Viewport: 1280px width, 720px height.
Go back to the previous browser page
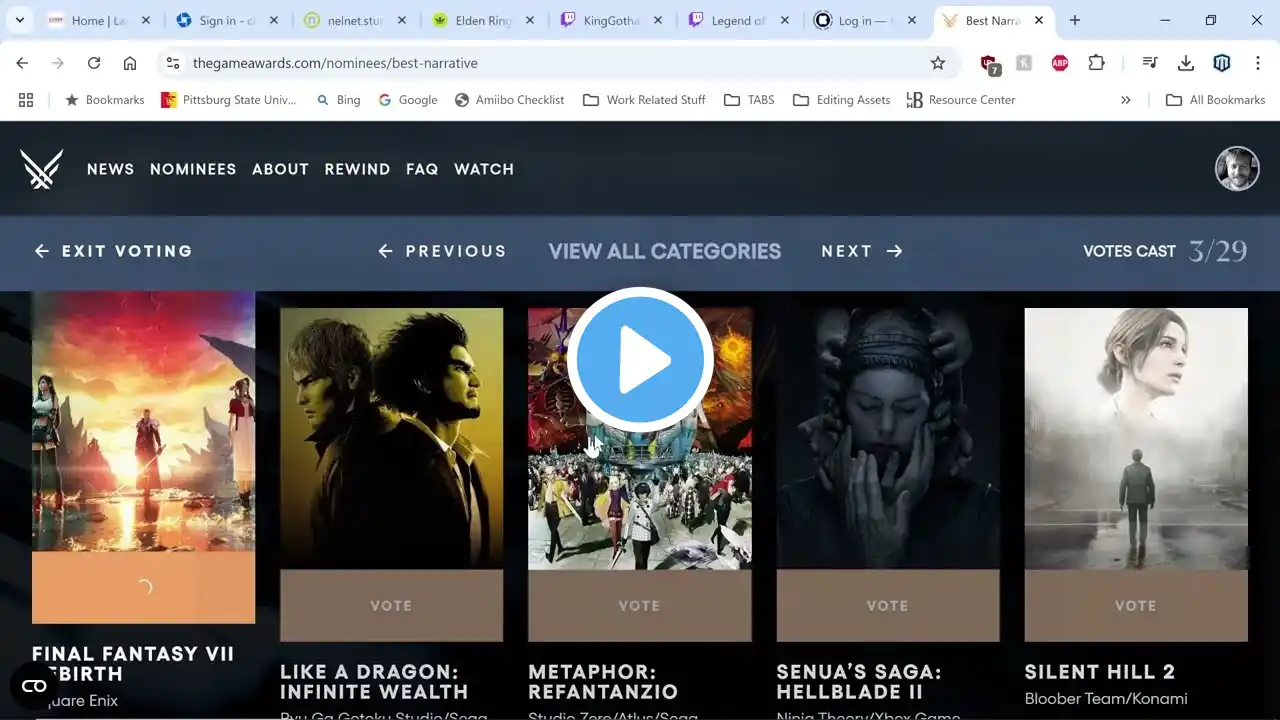click(x=22, y=63)
